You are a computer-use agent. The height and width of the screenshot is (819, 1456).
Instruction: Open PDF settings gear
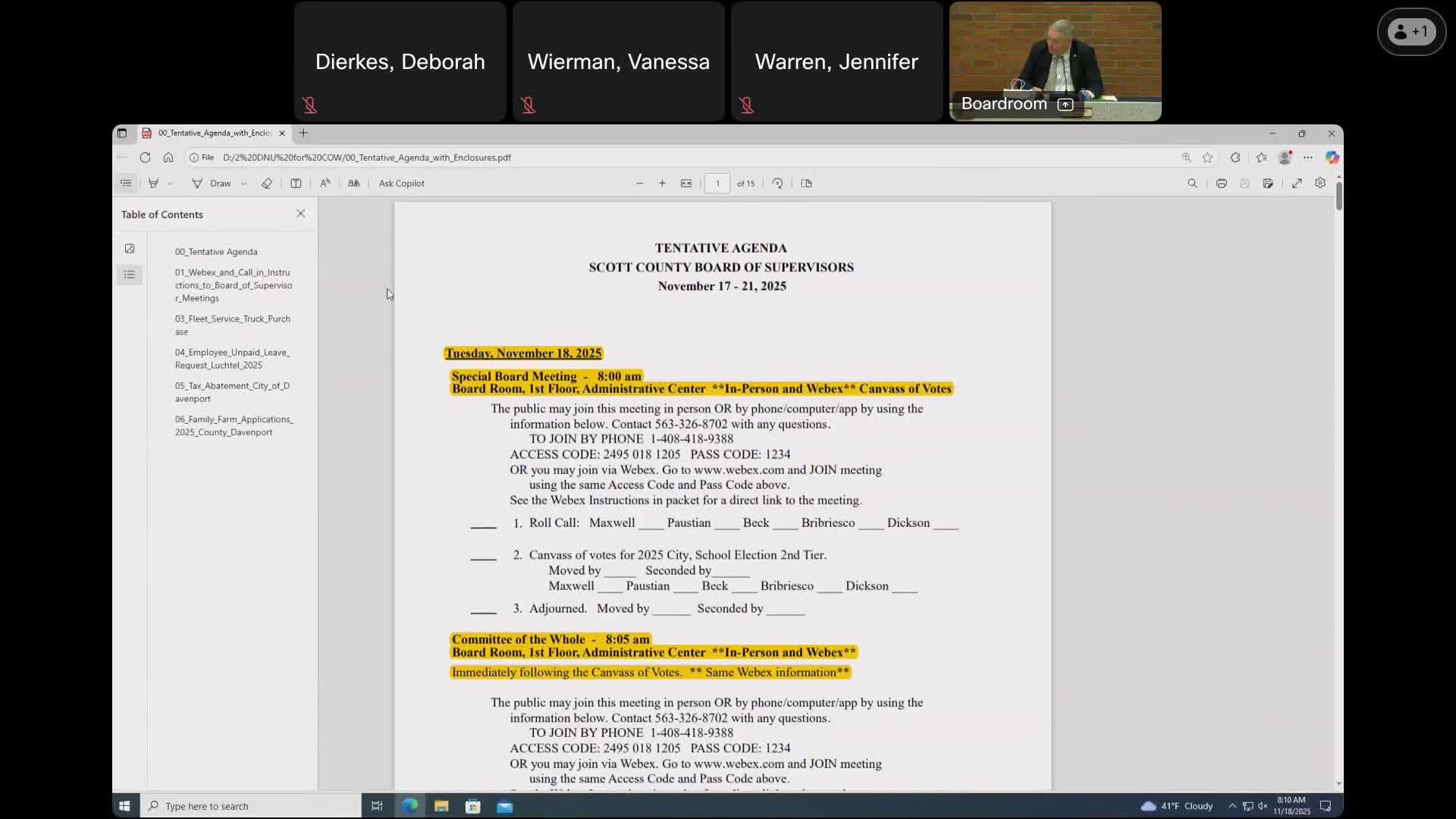click(1320, 183)
